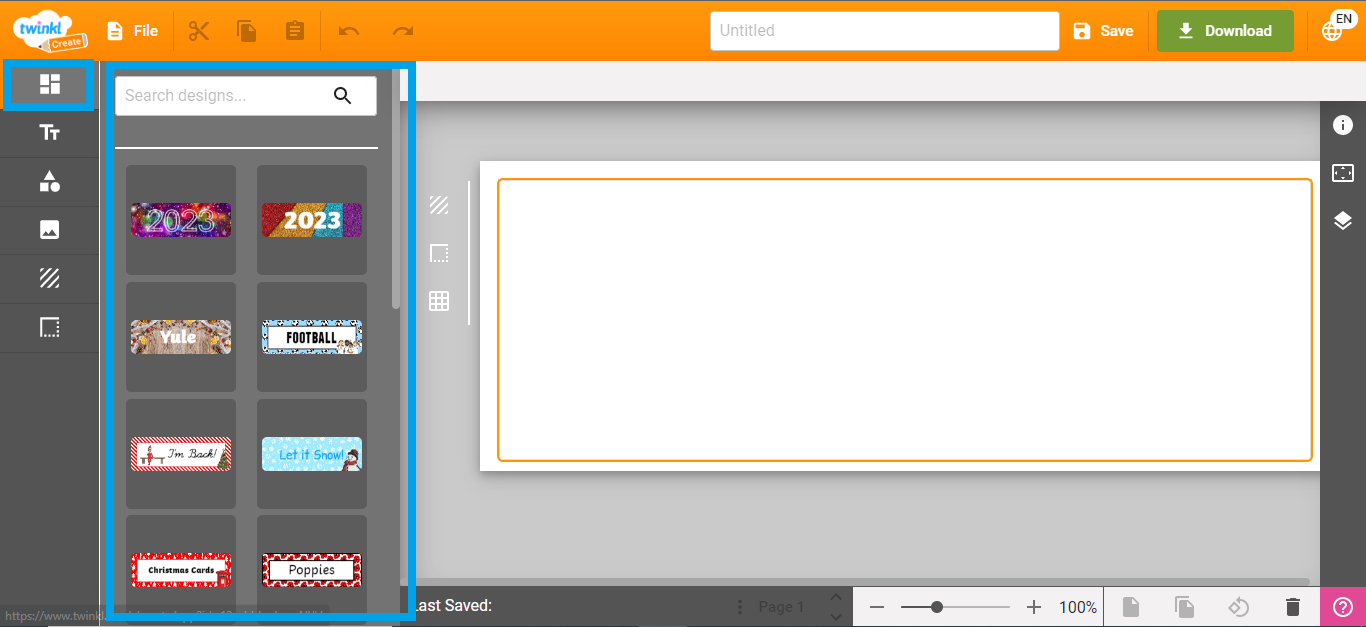Viewport: 1366px width, 627px height.
Task: Undo the last action
Action: coord(347,30)
